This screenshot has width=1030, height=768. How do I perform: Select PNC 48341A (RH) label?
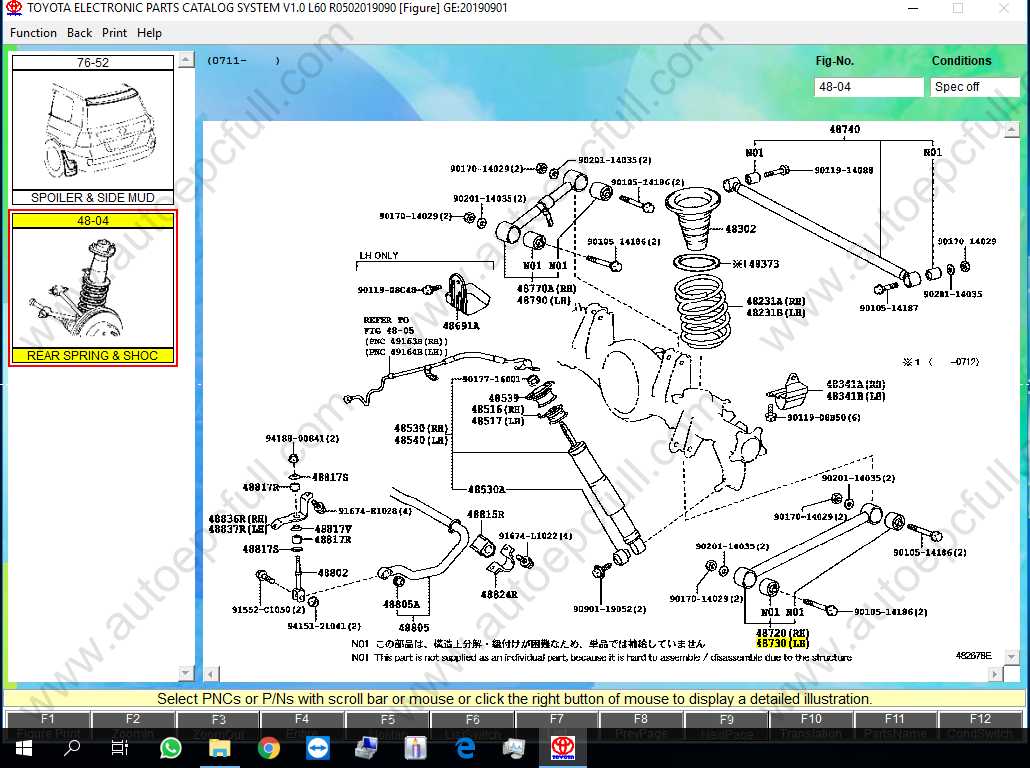click(855, 384)
